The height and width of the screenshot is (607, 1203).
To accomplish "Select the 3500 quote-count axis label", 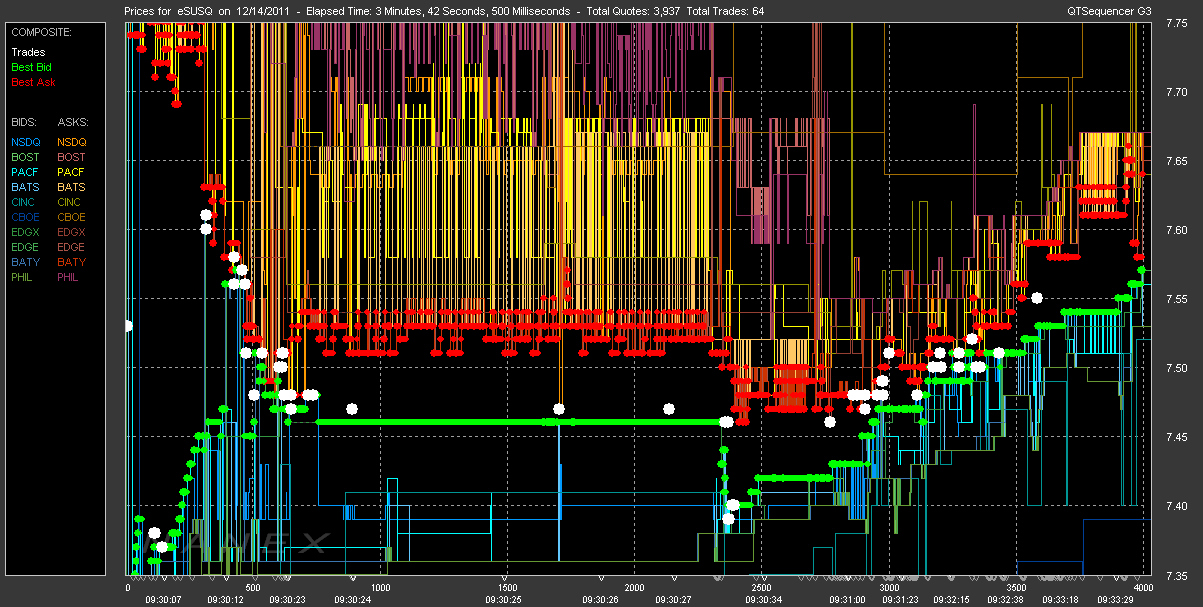I will click(1015, 588).
